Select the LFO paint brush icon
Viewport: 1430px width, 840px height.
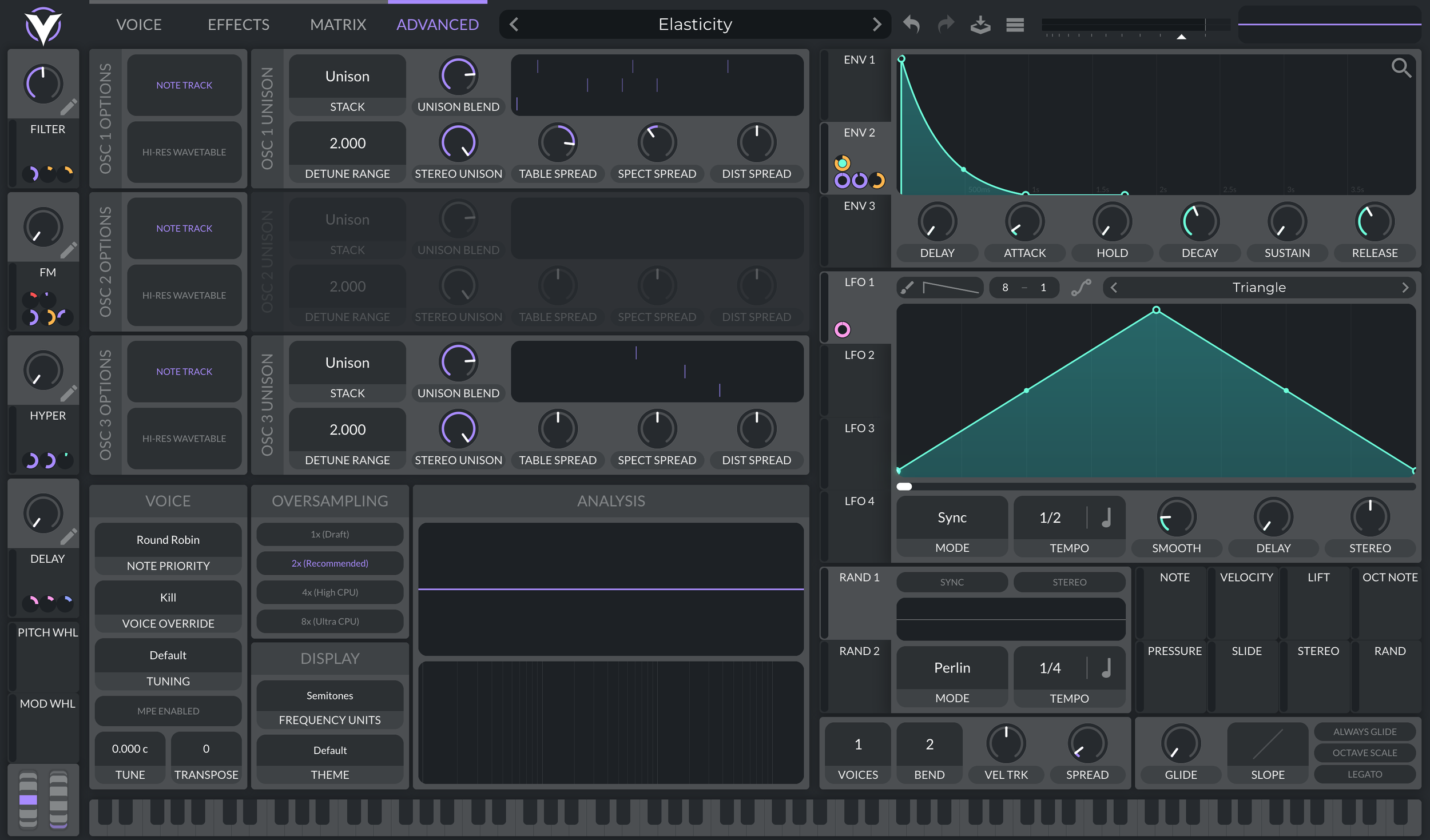coord(907,288)
